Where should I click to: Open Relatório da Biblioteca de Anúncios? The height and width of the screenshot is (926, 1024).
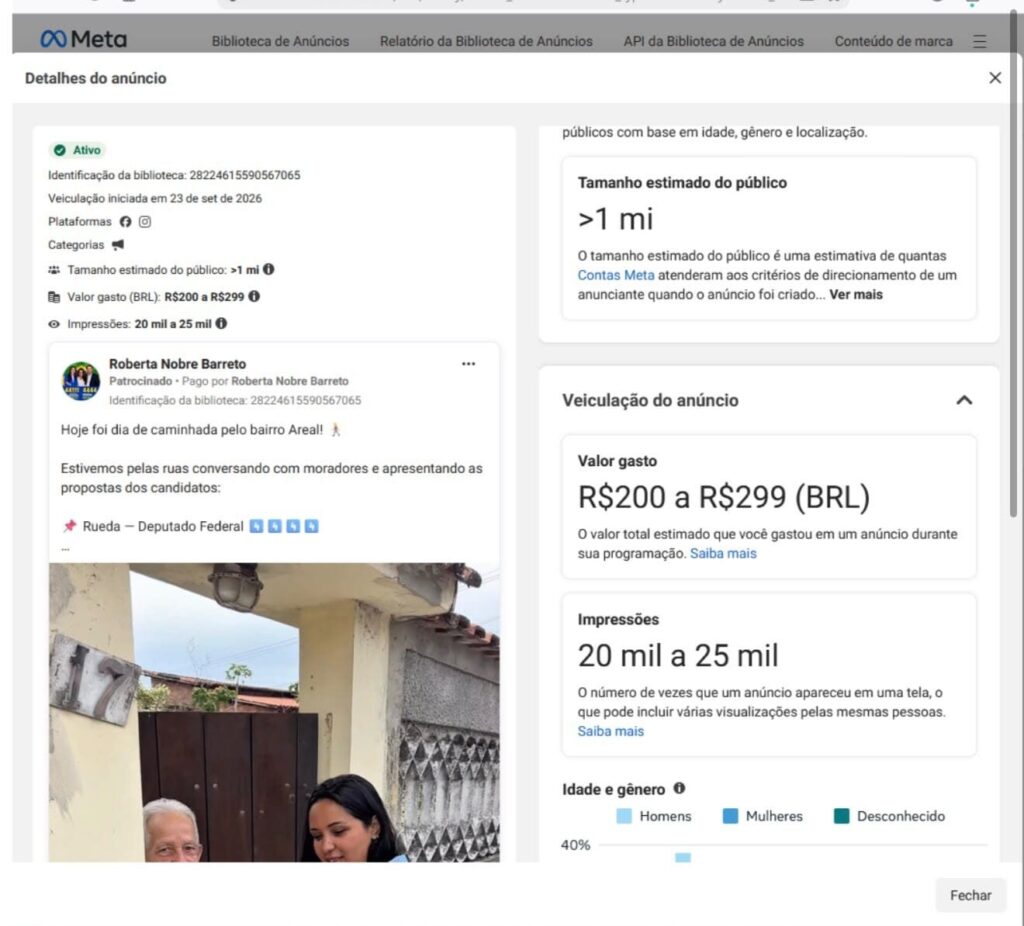[486, 41]
